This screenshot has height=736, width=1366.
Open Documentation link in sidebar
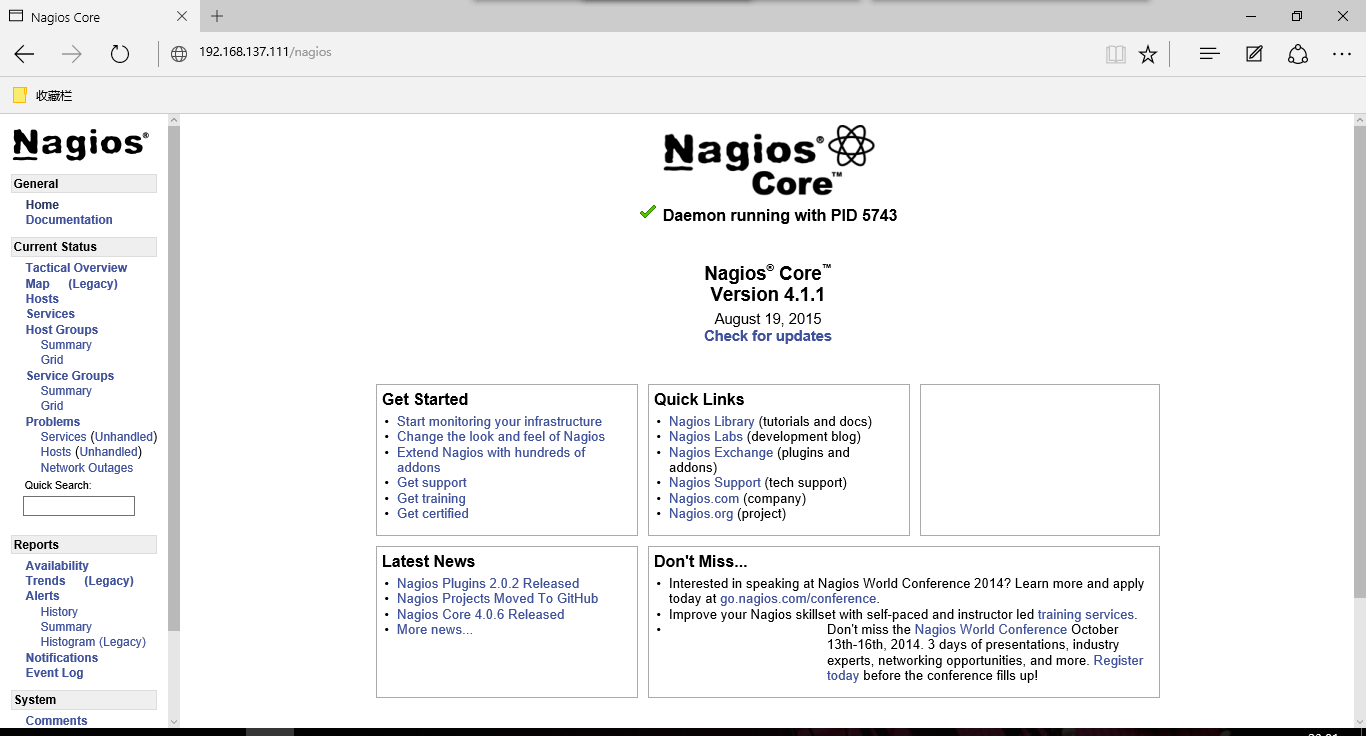tap(69, 220)
